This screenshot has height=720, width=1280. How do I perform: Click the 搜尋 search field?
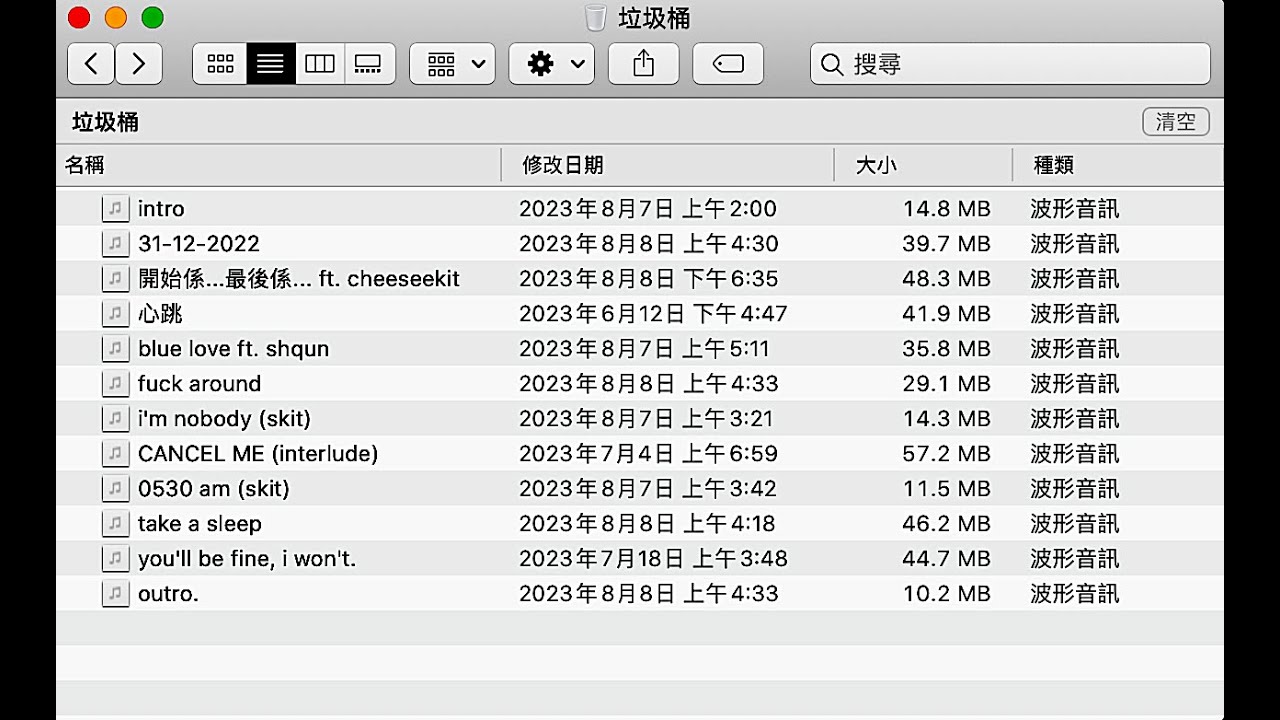tap(1010, 64)
